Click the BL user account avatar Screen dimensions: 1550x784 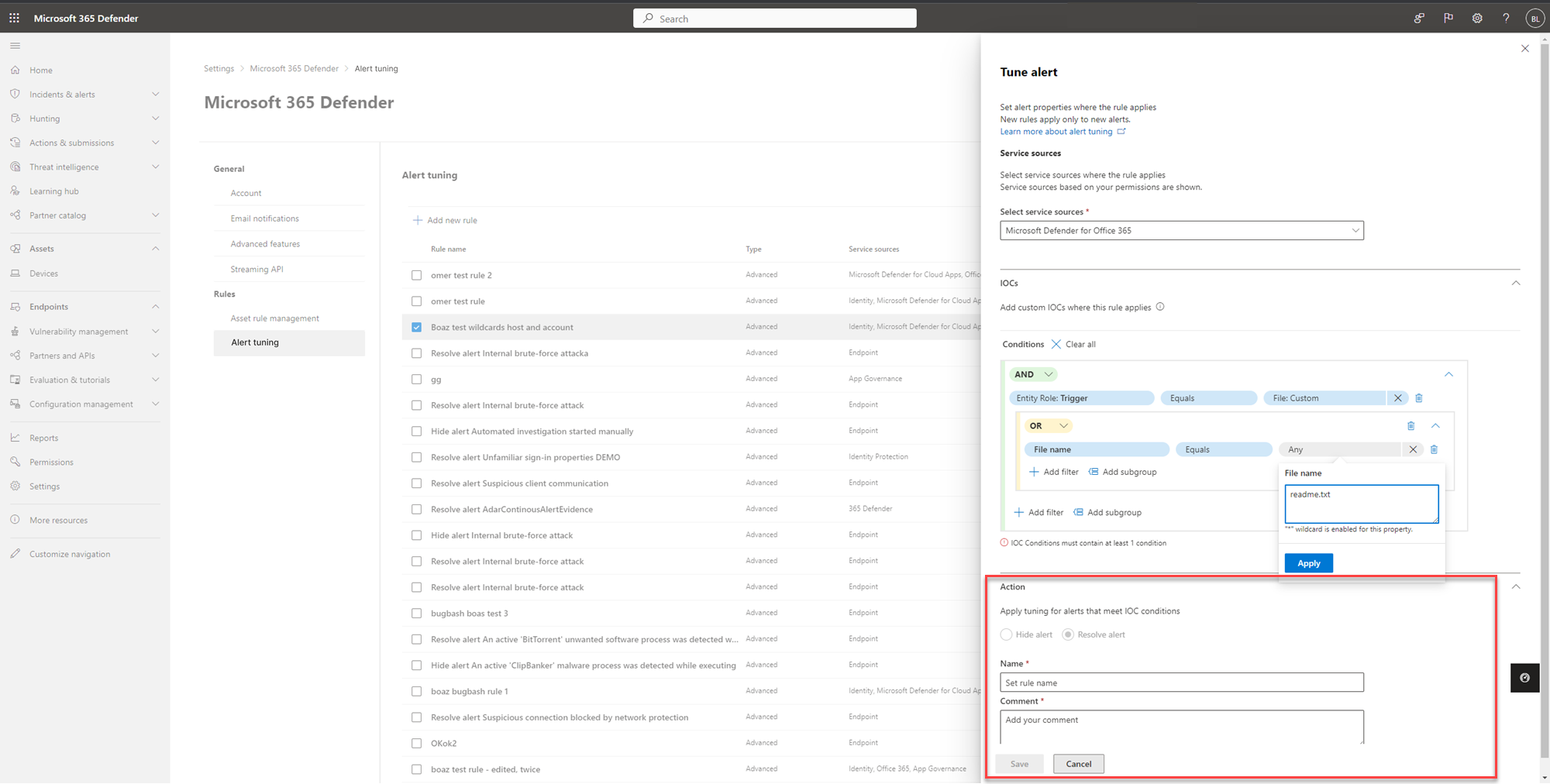(1534, 19)
